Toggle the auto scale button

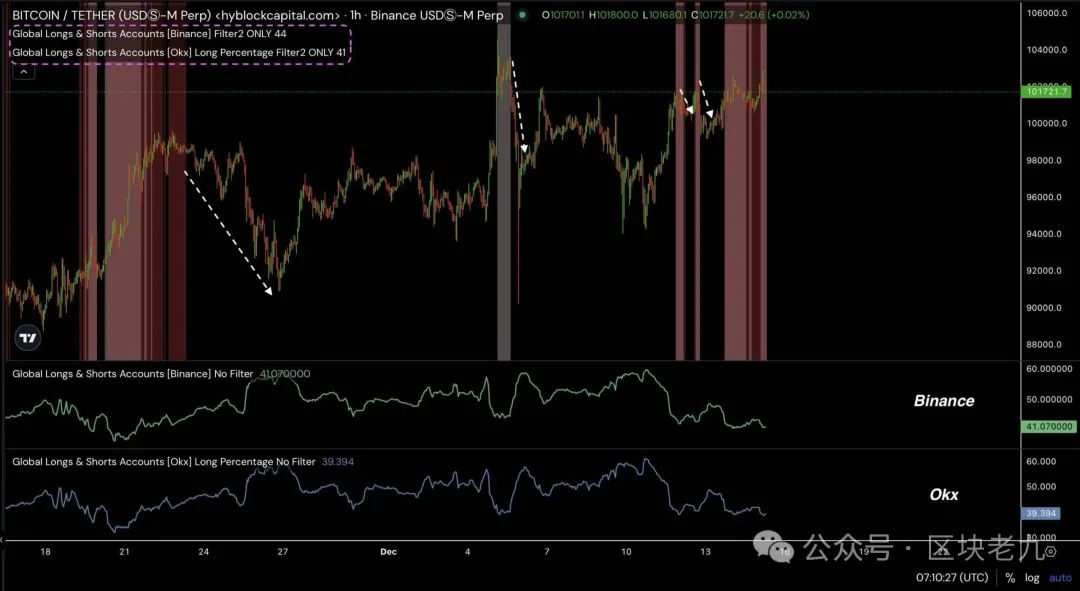(1060, 577)
